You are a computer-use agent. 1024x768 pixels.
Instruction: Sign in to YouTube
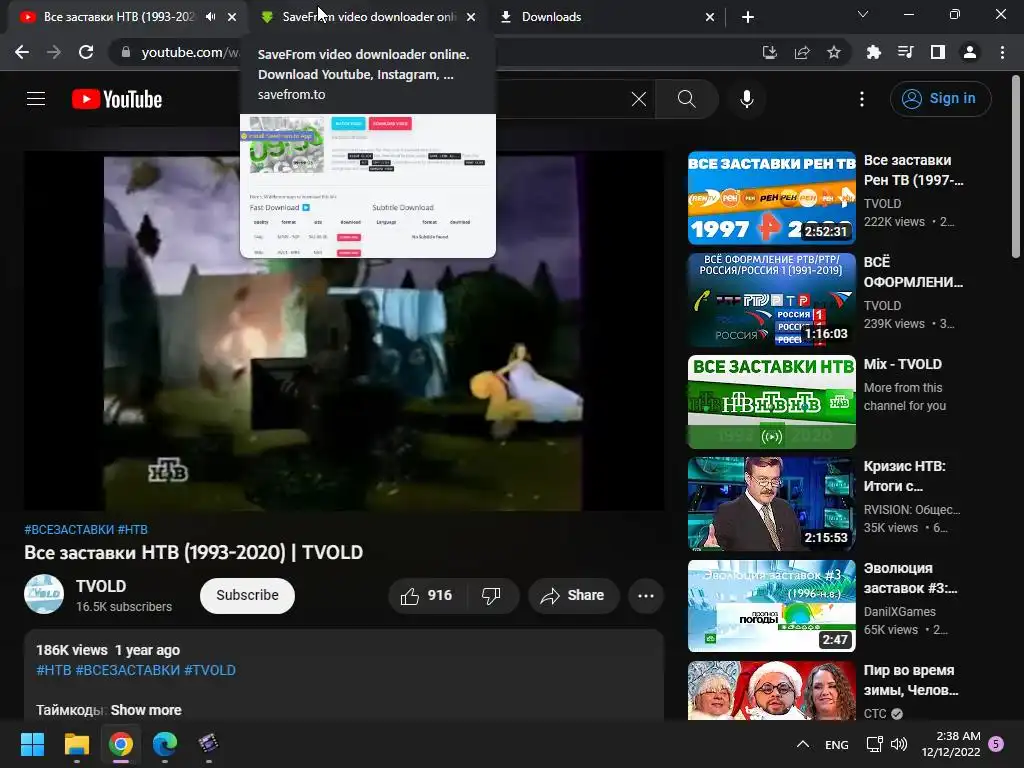click(x=940, y=99)
